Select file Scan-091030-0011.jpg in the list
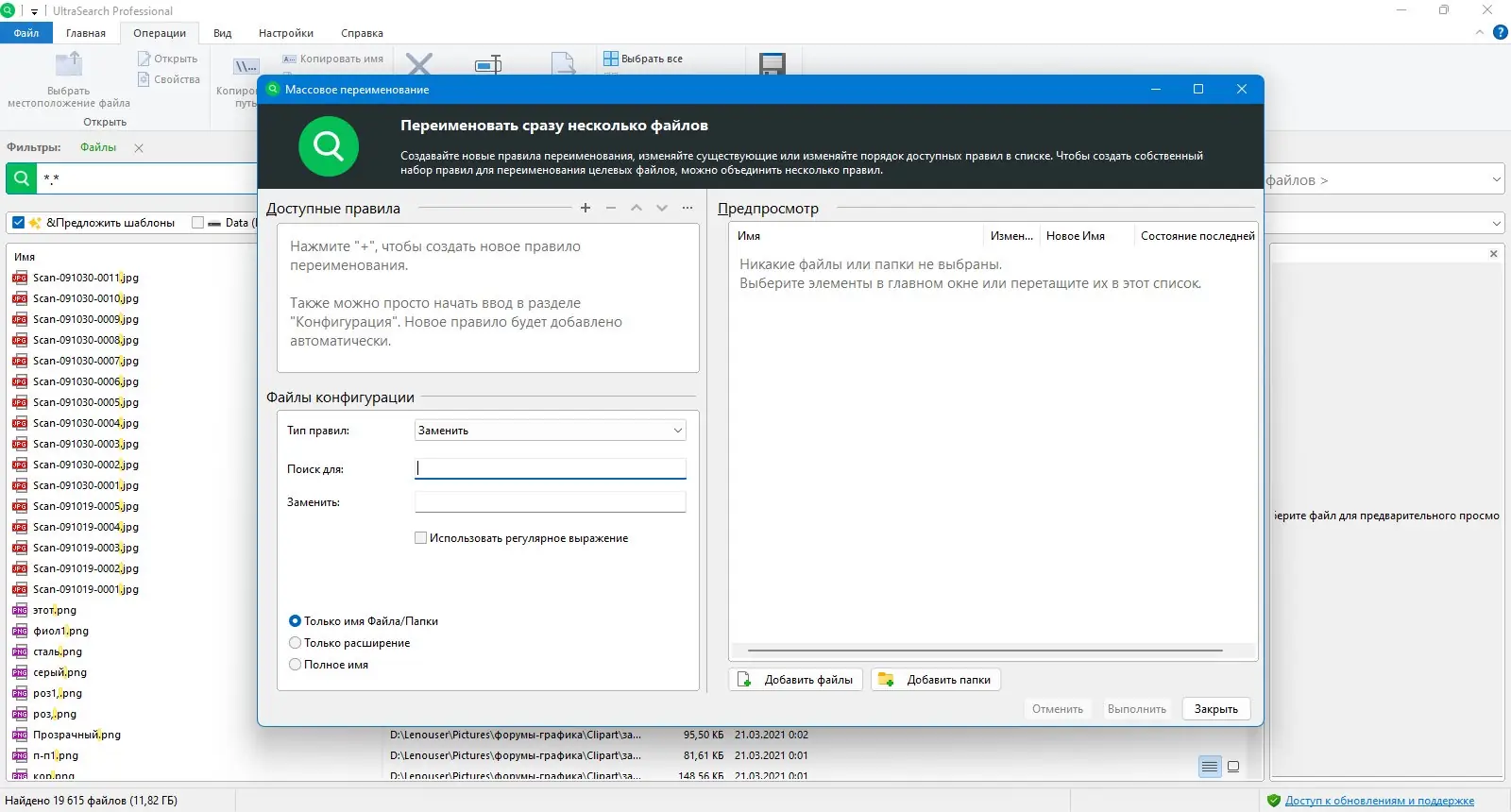This screenshot has height=812, width=1511. click(85, 278)
